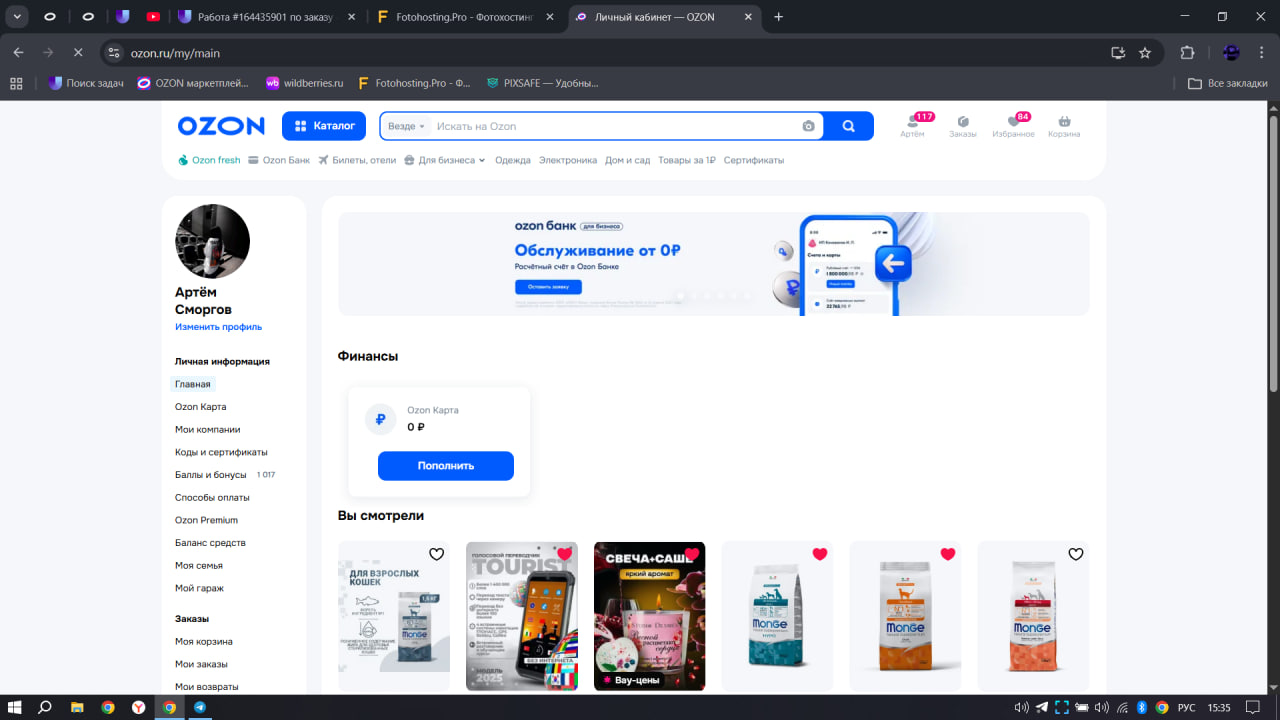Open Ozon Premium in the sidebar
The width and height of the screenshot is (1280, 720).
pos(206,520)
